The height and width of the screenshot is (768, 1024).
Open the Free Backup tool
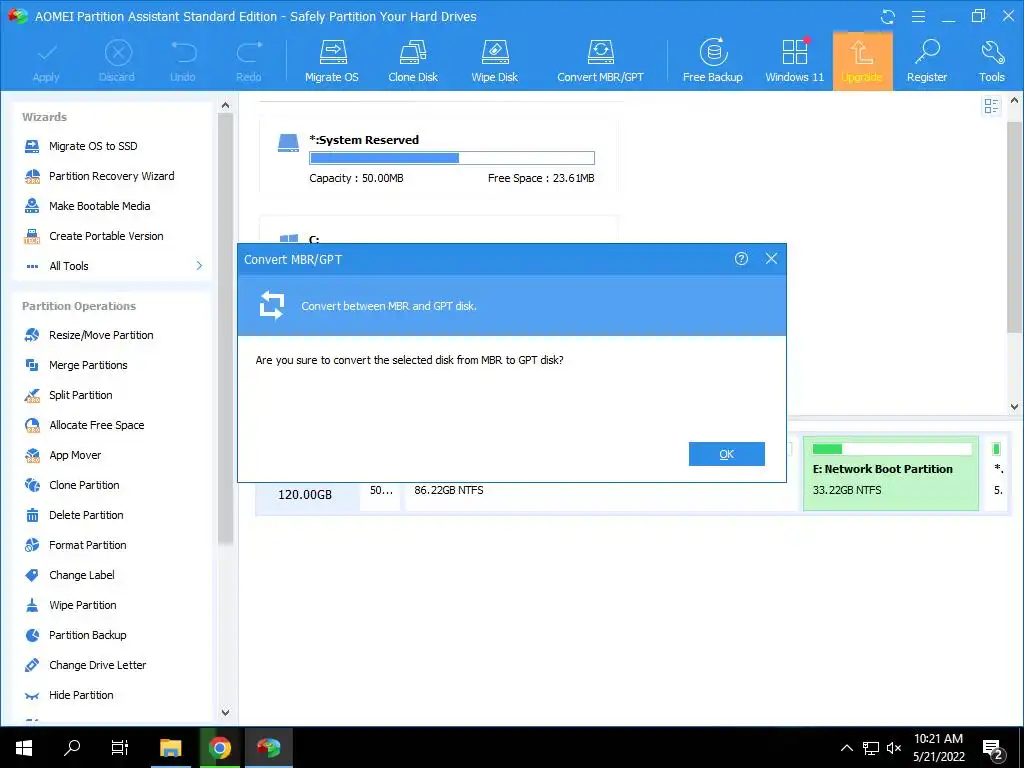[x=712, y=61]
